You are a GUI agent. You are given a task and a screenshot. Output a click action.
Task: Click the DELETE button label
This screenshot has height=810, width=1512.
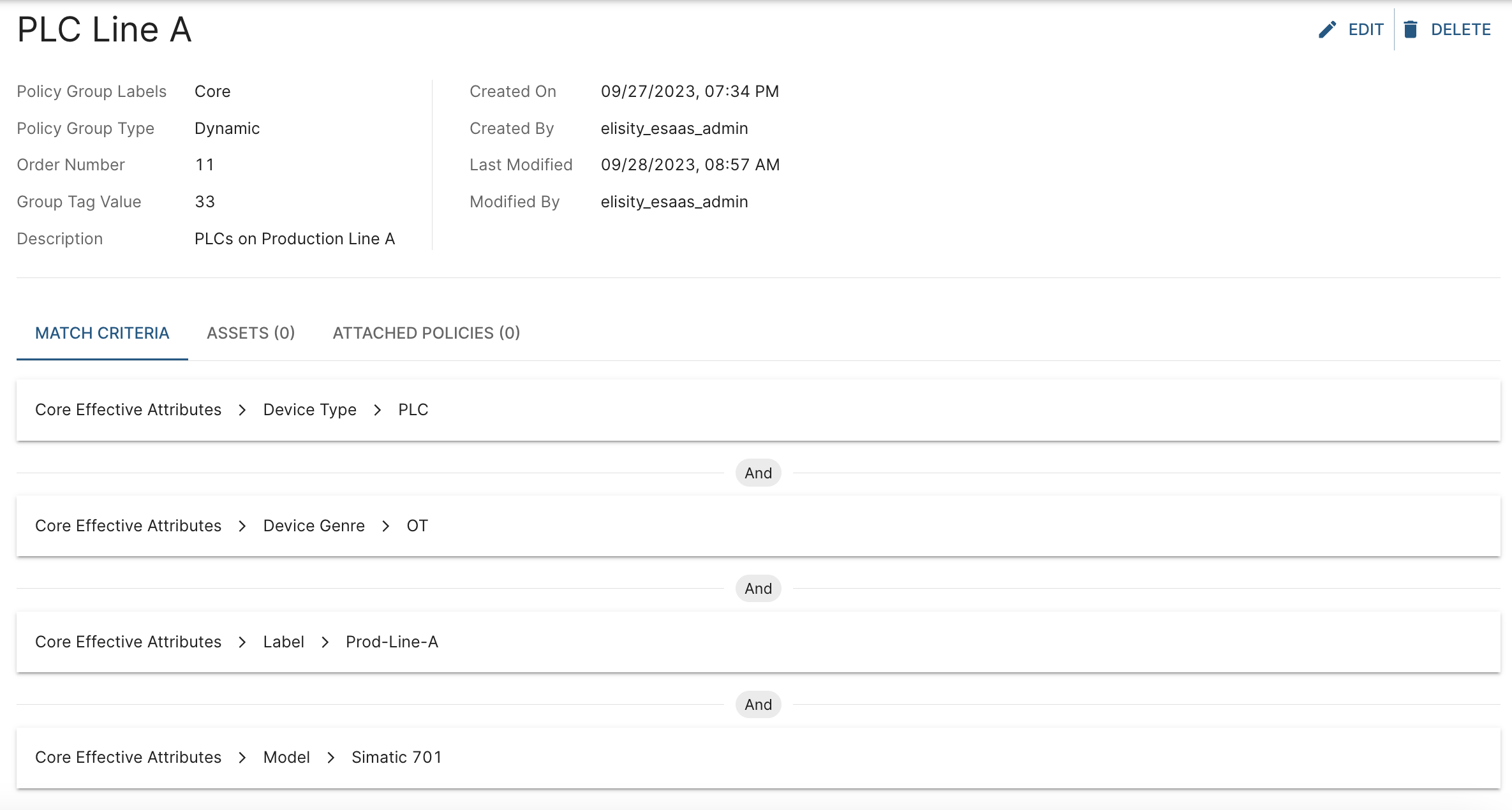tap(1460, 30)
